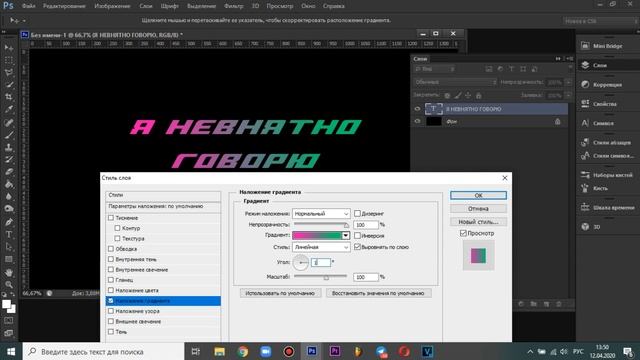
Task: Select the Rectangular Marquee tool
Action: point(9,60)
